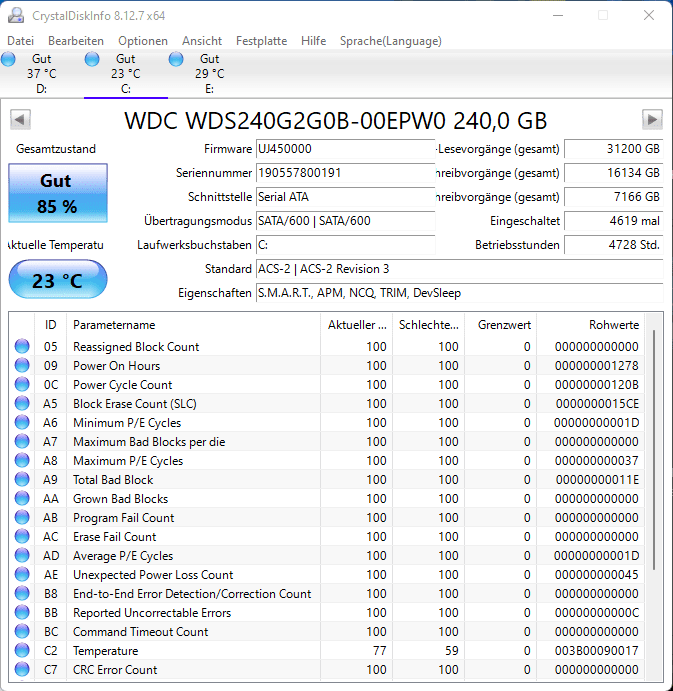Click status icon of CRC Error Count row

point(22,669)
